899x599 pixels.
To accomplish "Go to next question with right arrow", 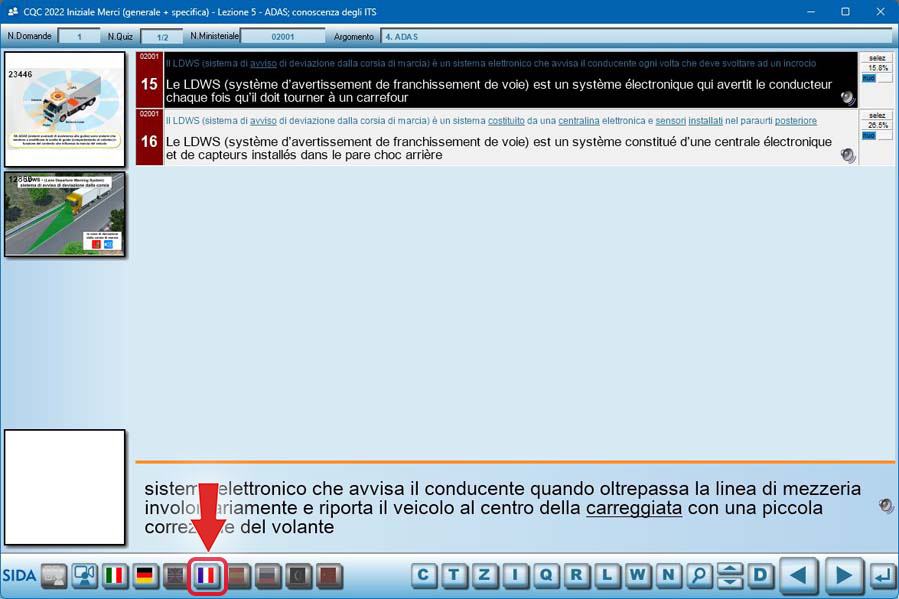I will pos(844,576).
